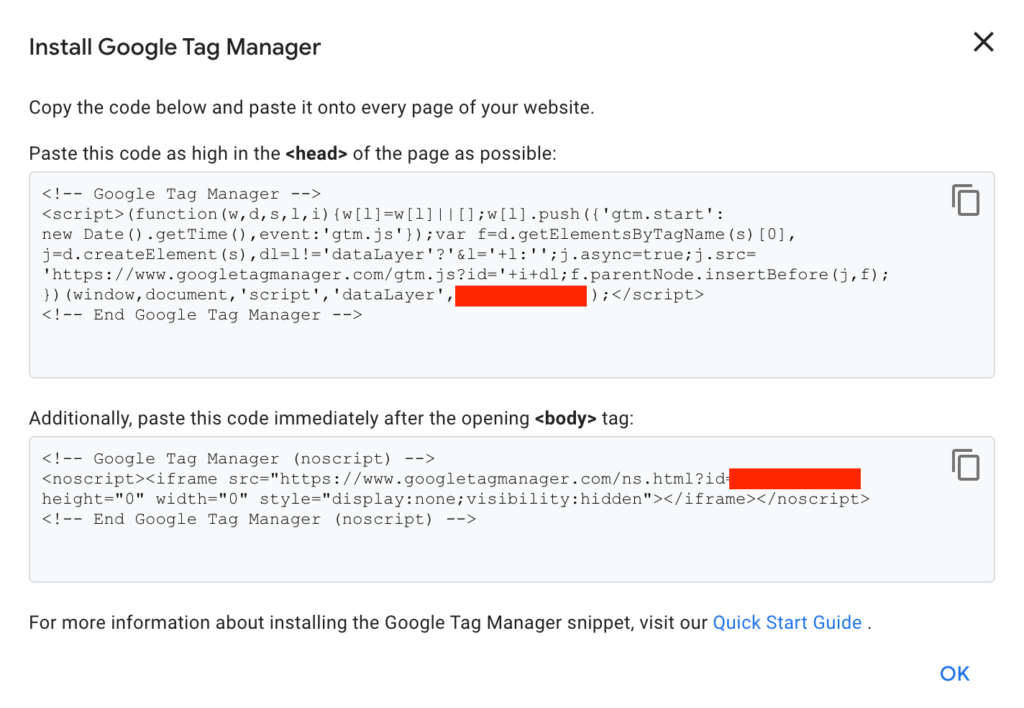Click the bold body tag reference text

567,418
